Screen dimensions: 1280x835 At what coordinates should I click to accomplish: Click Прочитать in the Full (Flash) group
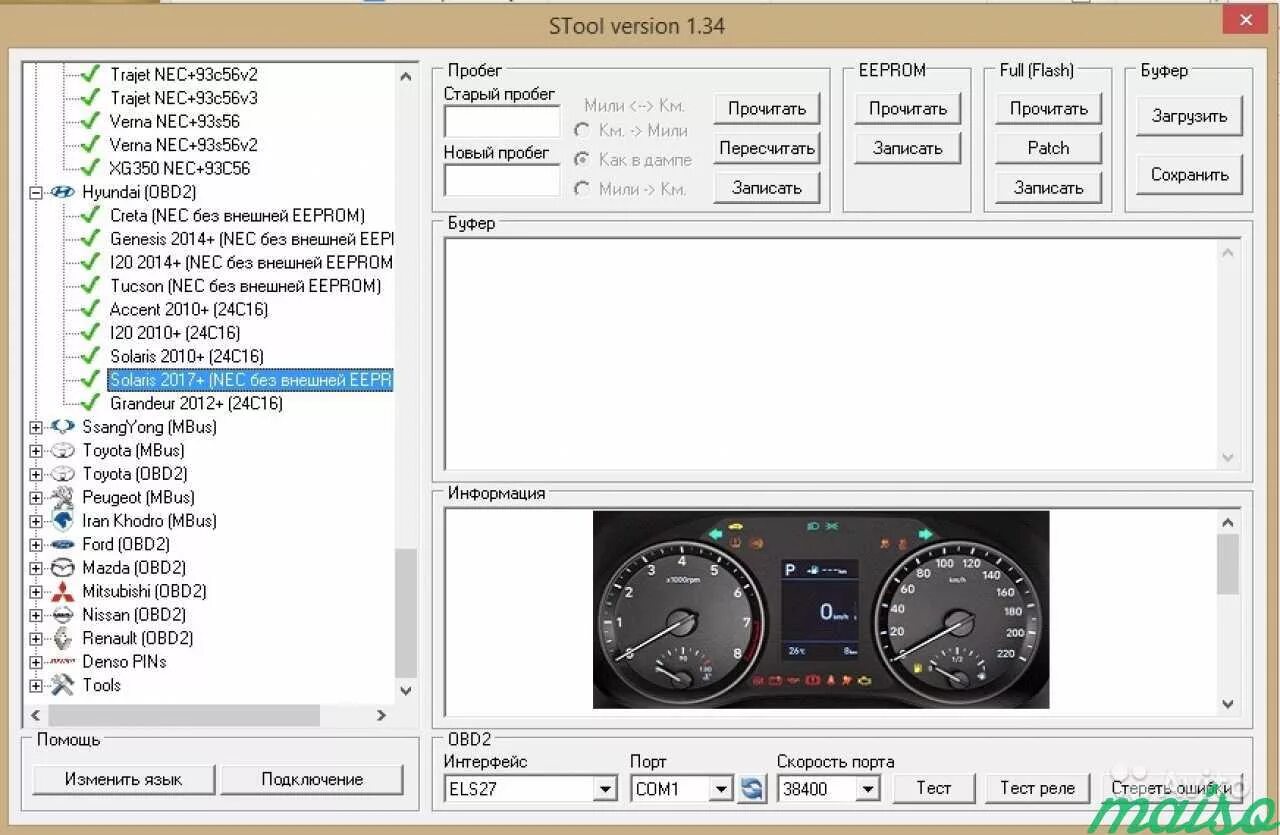[x=1049, y=108]
